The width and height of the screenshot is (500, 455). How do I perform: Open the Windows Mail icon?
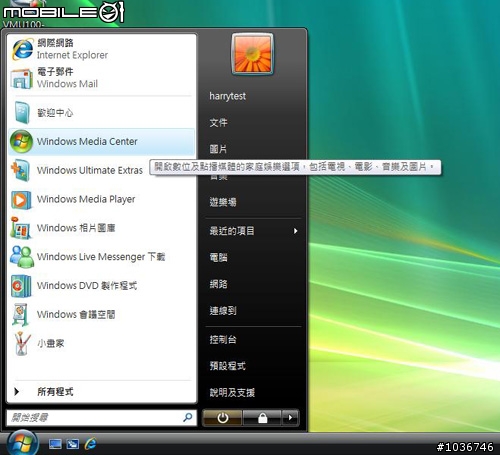pyautogui.click(x=22, y=79)
